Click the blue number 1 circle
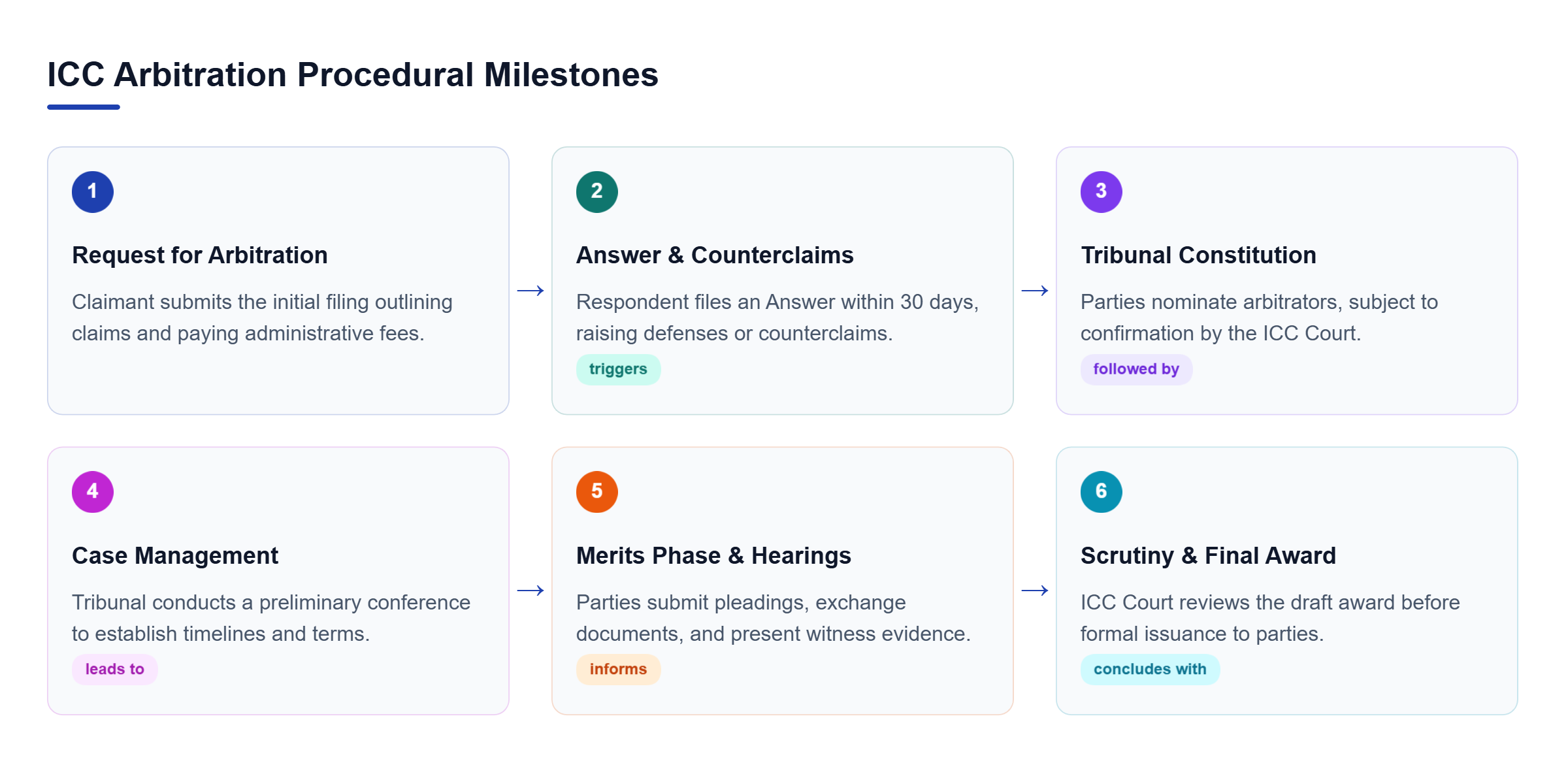Image resolution: width=1568 pixels, height=763 pixels. (93, 191)
